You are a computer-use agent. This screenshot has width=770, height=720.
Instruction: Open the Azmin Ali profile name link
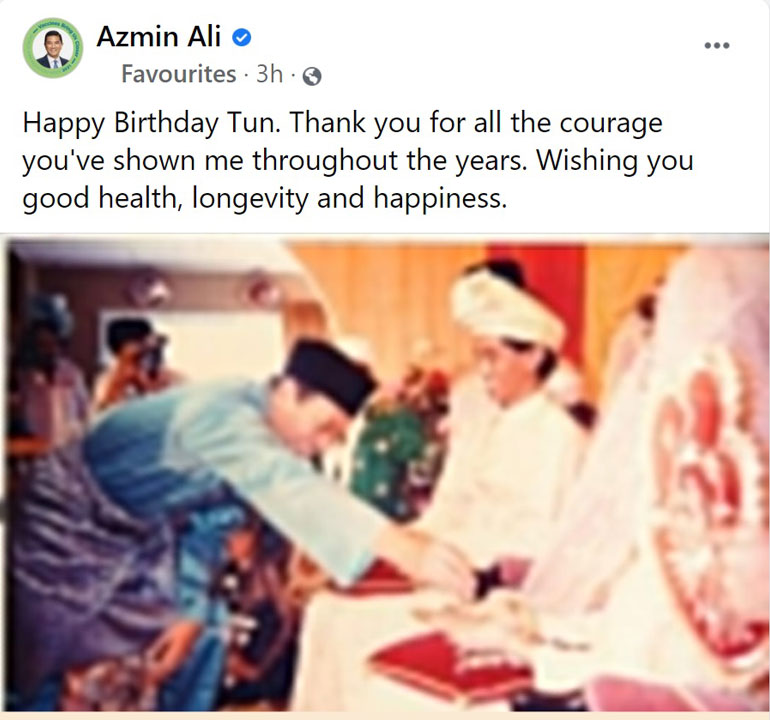click(x=158, y=37)
